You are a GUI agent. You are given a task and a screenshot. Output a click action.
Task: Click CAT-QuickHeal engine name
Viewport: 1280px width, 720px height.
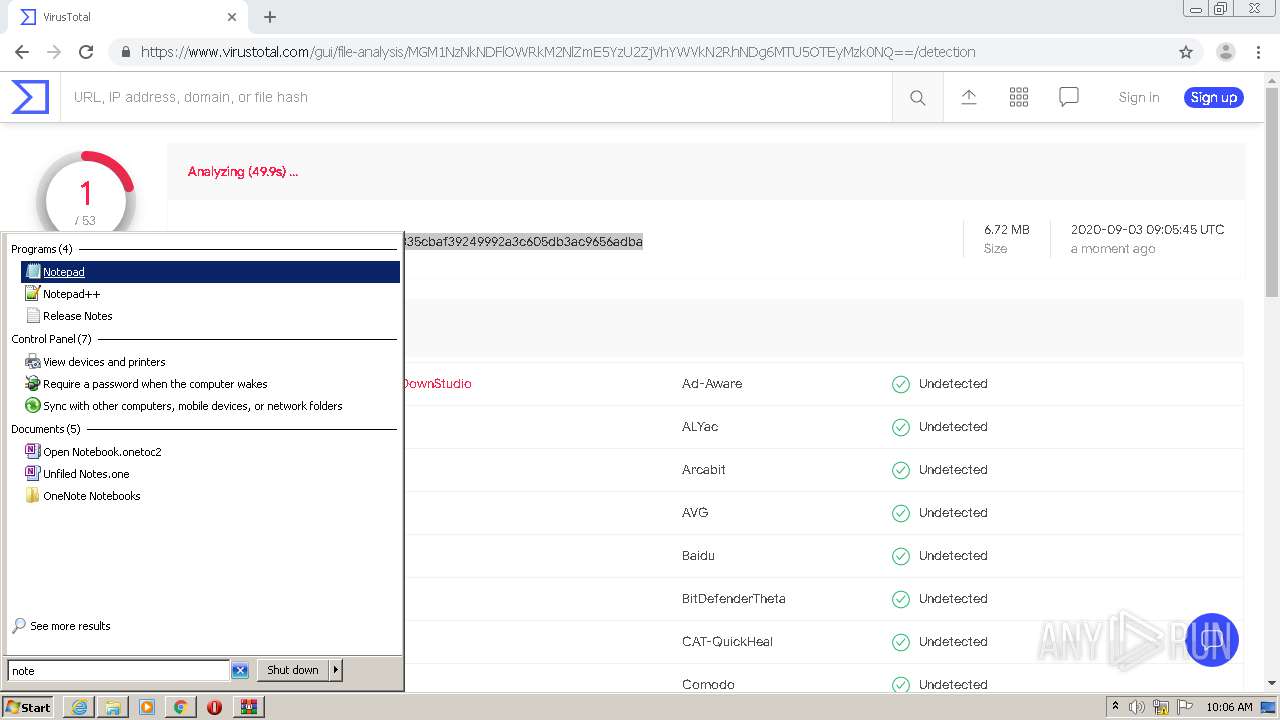[x=728, y=642]
